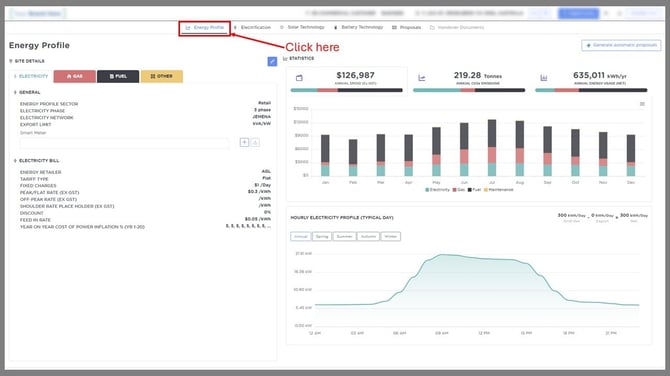Click the annual energy usage bar chart icon
The image size is (670, 376).
(x=544, y=78)
